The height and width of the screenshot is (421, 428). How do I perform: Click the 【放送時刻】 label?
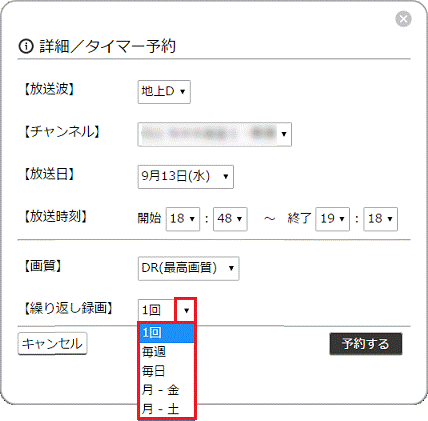pos(55,217)
